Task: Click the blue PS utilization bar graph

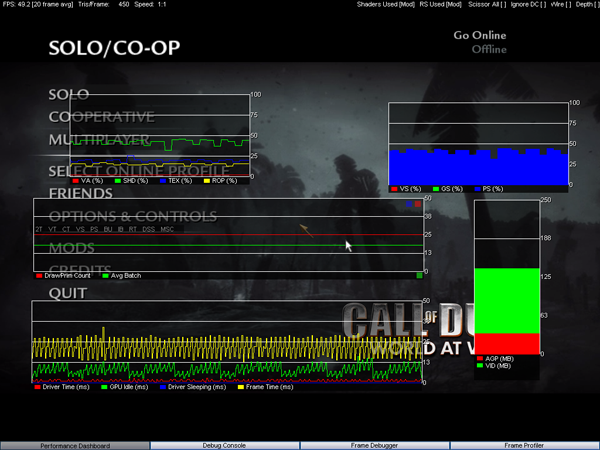Action: pyautogui.click(x=478, y=167)
